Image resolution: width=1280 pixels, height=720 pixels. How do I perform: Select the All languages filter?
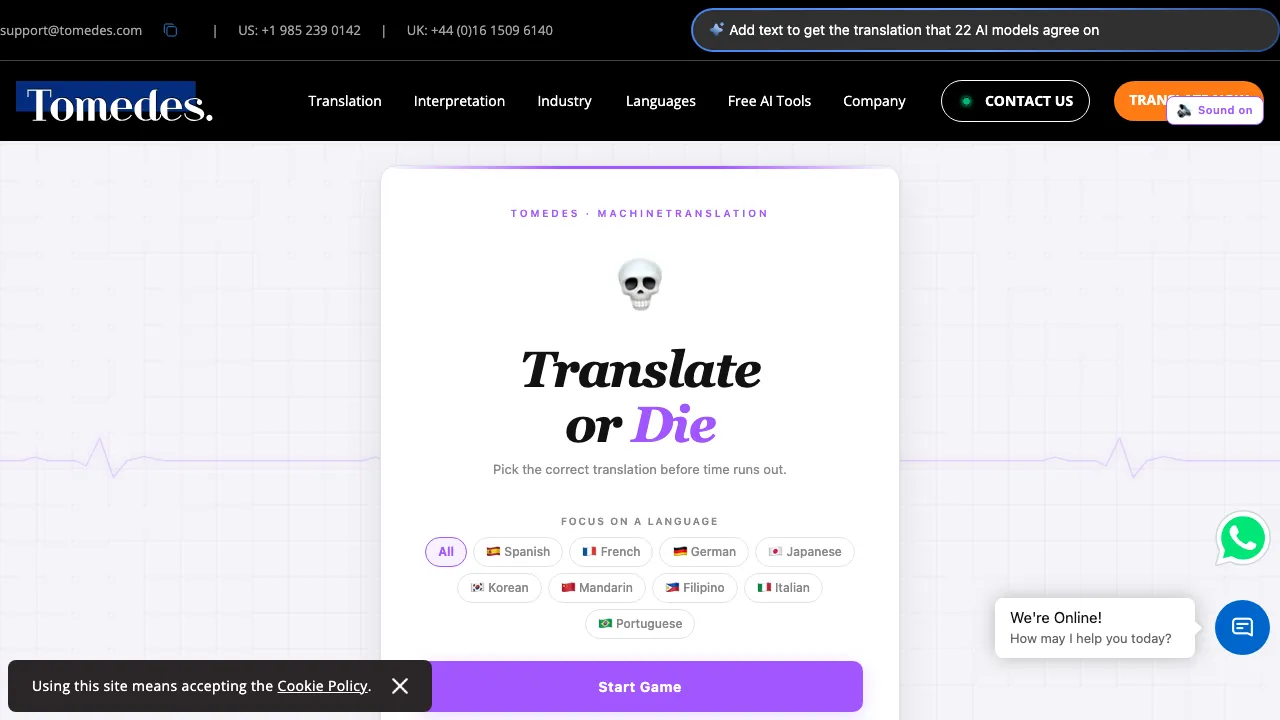(x=446, y=552)
